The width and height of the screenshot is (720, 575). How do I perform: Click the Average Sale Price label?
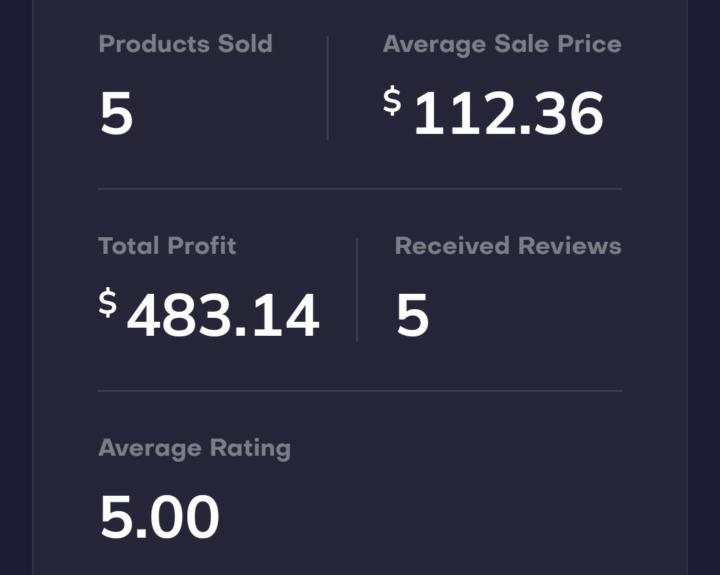501,44
